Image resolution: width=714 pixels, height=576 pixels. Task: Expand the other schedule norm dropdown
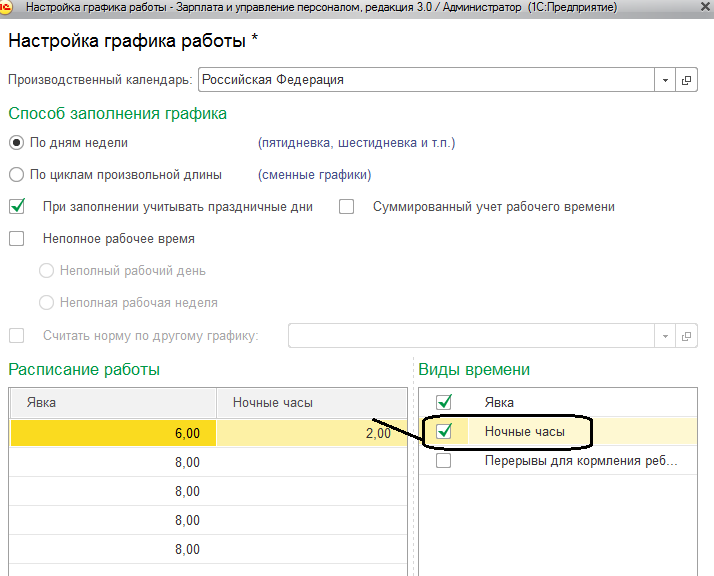[666, 336]
